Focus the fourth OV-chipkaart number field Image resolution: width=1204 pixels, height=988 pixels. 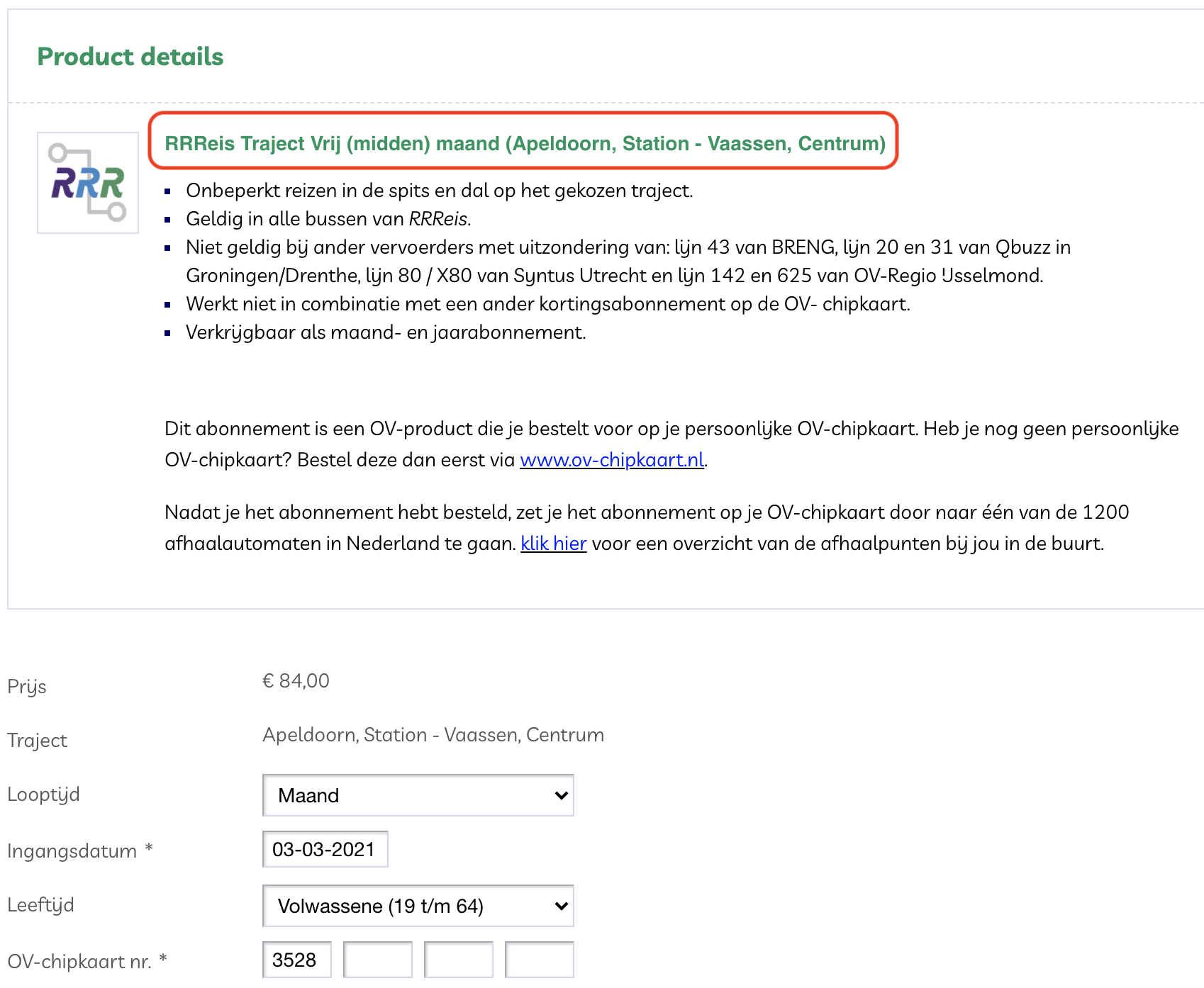540,960
